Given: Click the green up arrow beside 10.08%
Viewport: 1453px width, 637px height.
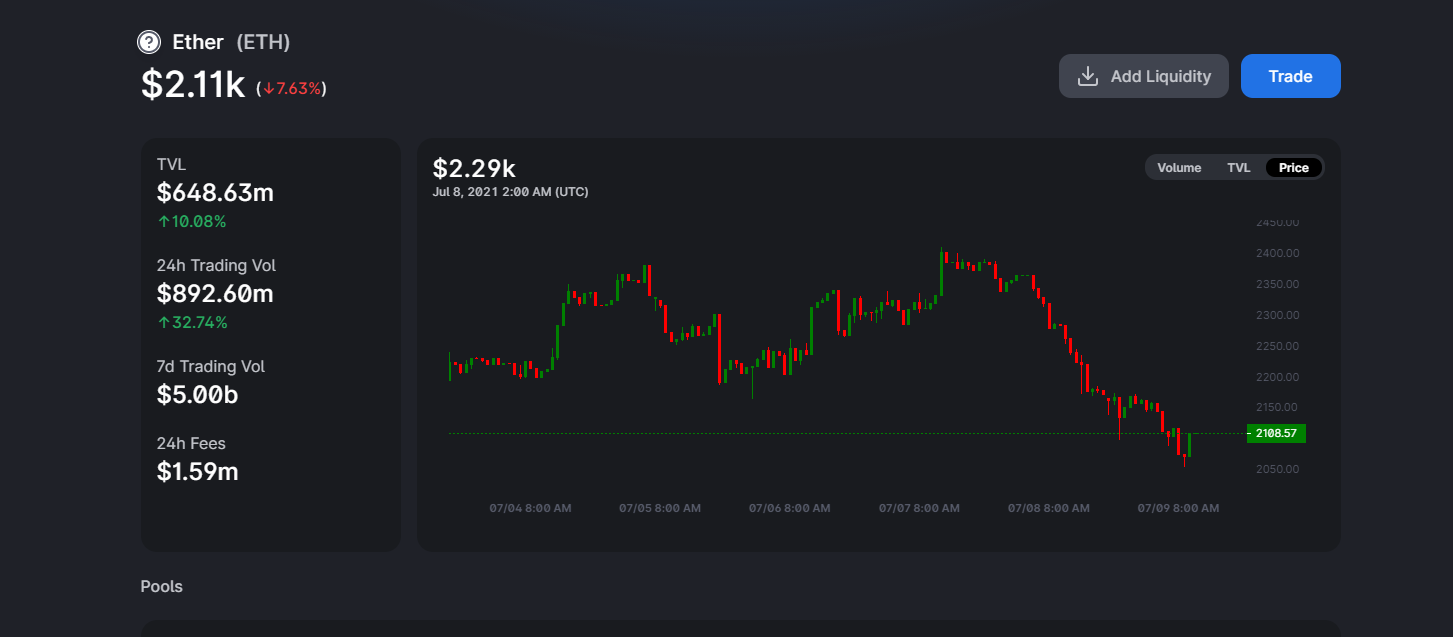Looking at the screenshot, I should click(x=163, y=221).
